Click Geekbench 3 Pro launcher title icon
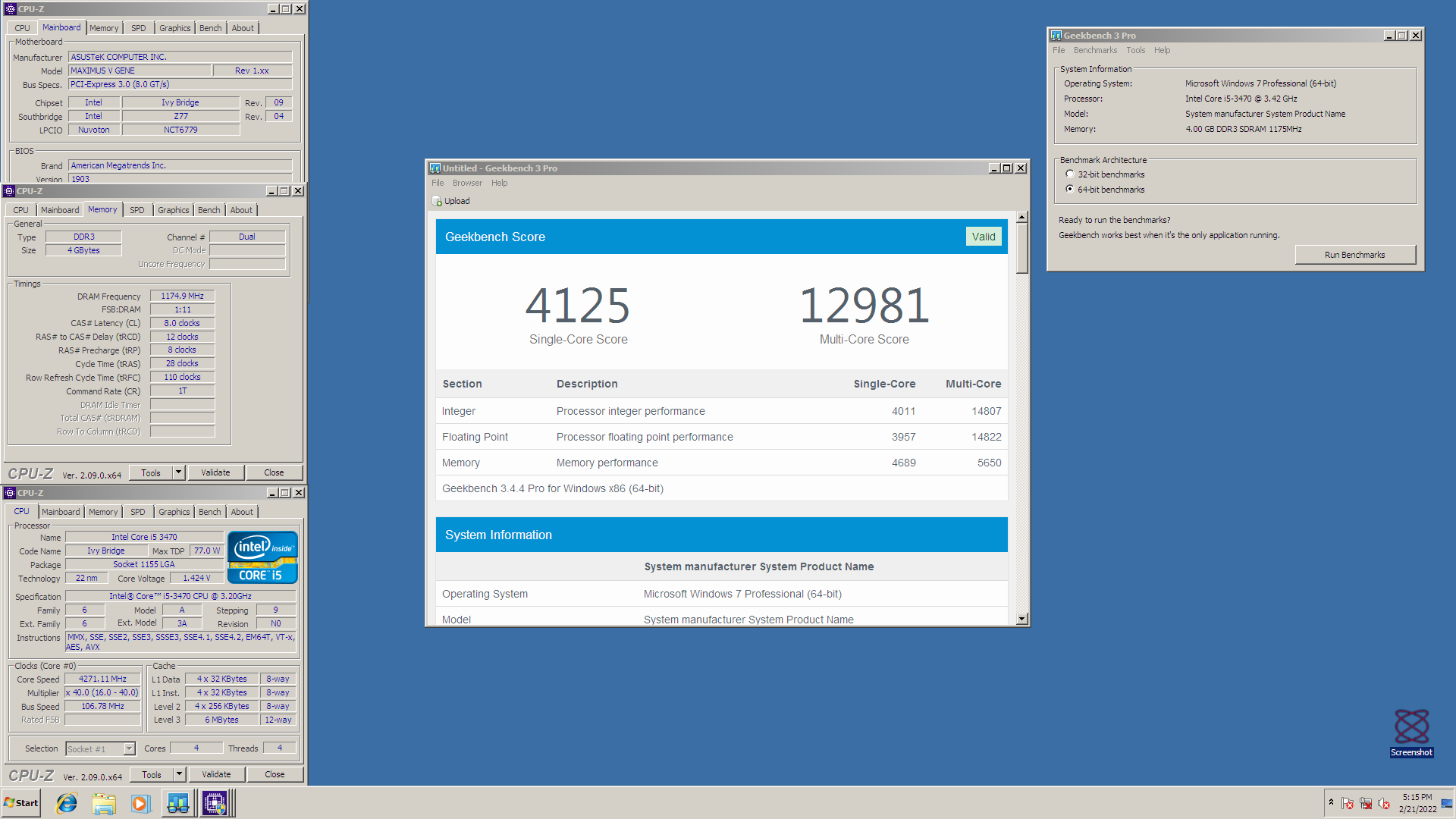The height and width of the screenshot is (819, 1456). (1056, 36)
